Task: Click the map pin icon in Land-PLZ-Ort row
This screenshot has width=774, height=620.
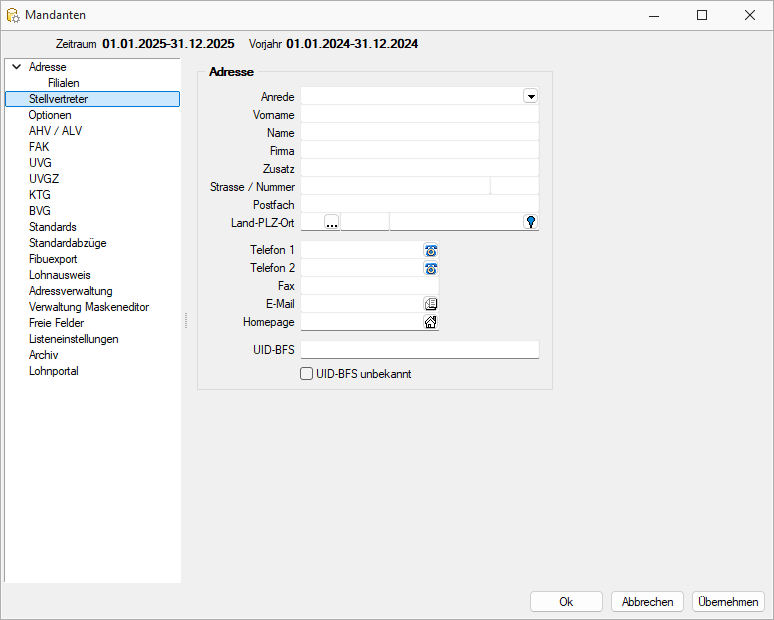Action: tap(531, 222)
